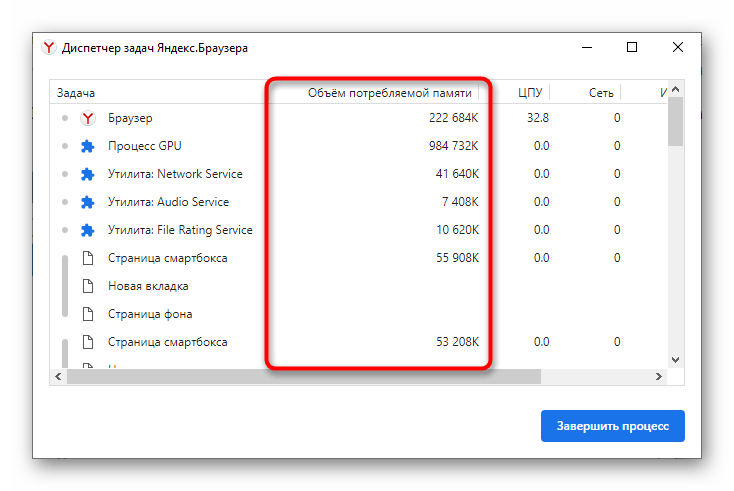Click page icon of 55 908K Страница смартбокса
This screenshot has height=491, width=734.
click(x=88, y=258)
